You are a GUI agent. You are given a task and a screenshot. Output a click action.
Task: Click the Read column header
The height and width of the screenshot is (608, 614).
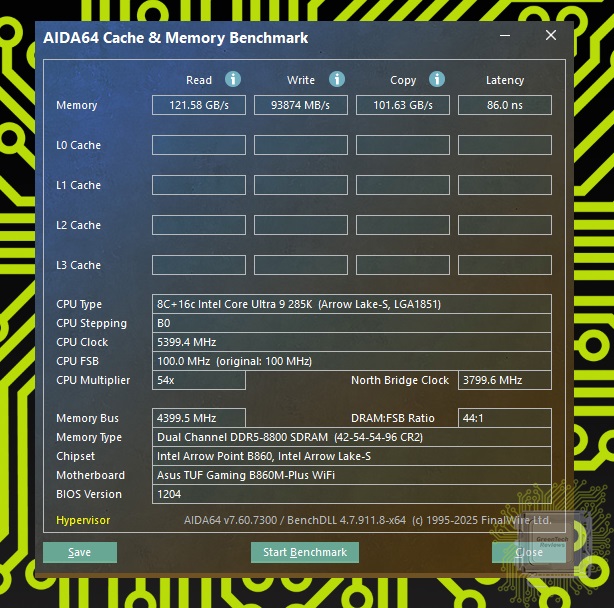199,80
